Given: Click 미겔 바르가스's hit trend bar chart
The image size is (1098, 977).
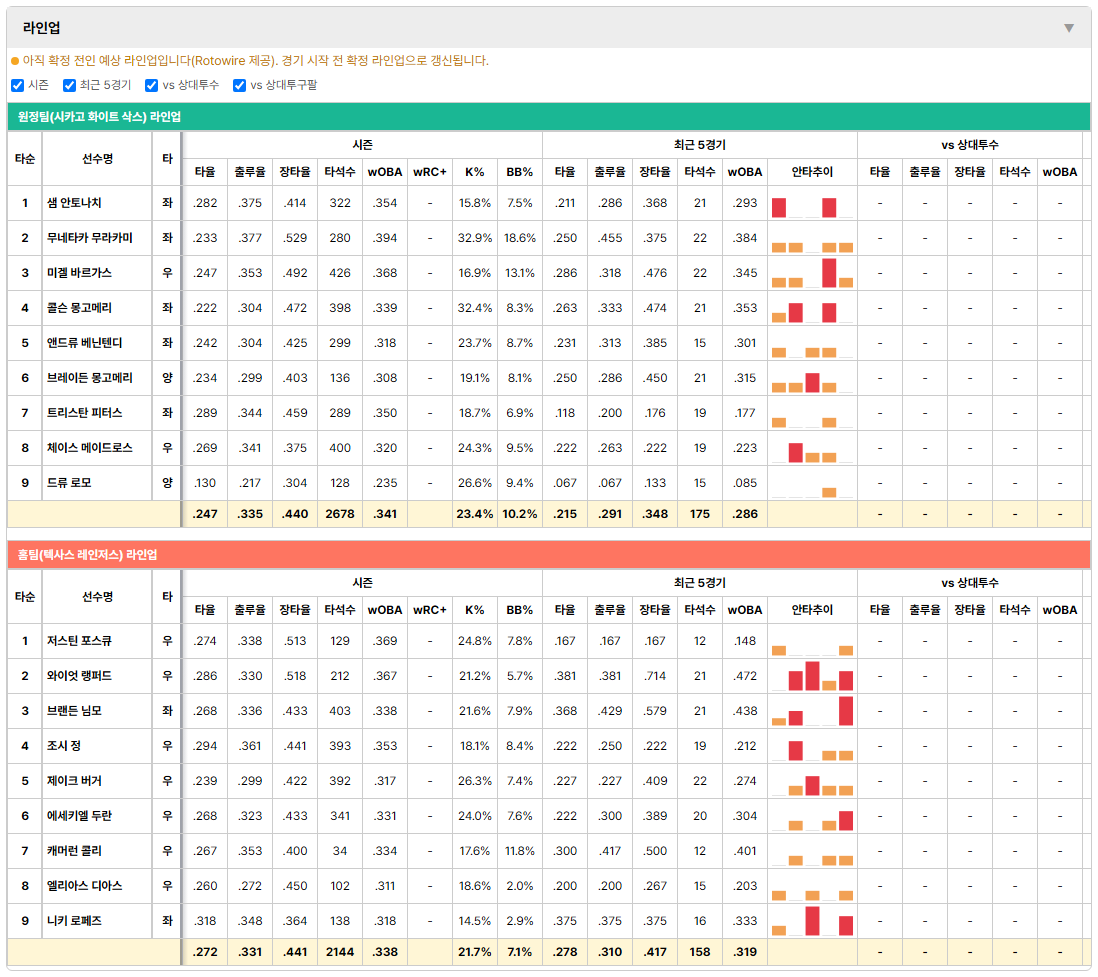Looking at the screenshot, I should tap(812, 273).
